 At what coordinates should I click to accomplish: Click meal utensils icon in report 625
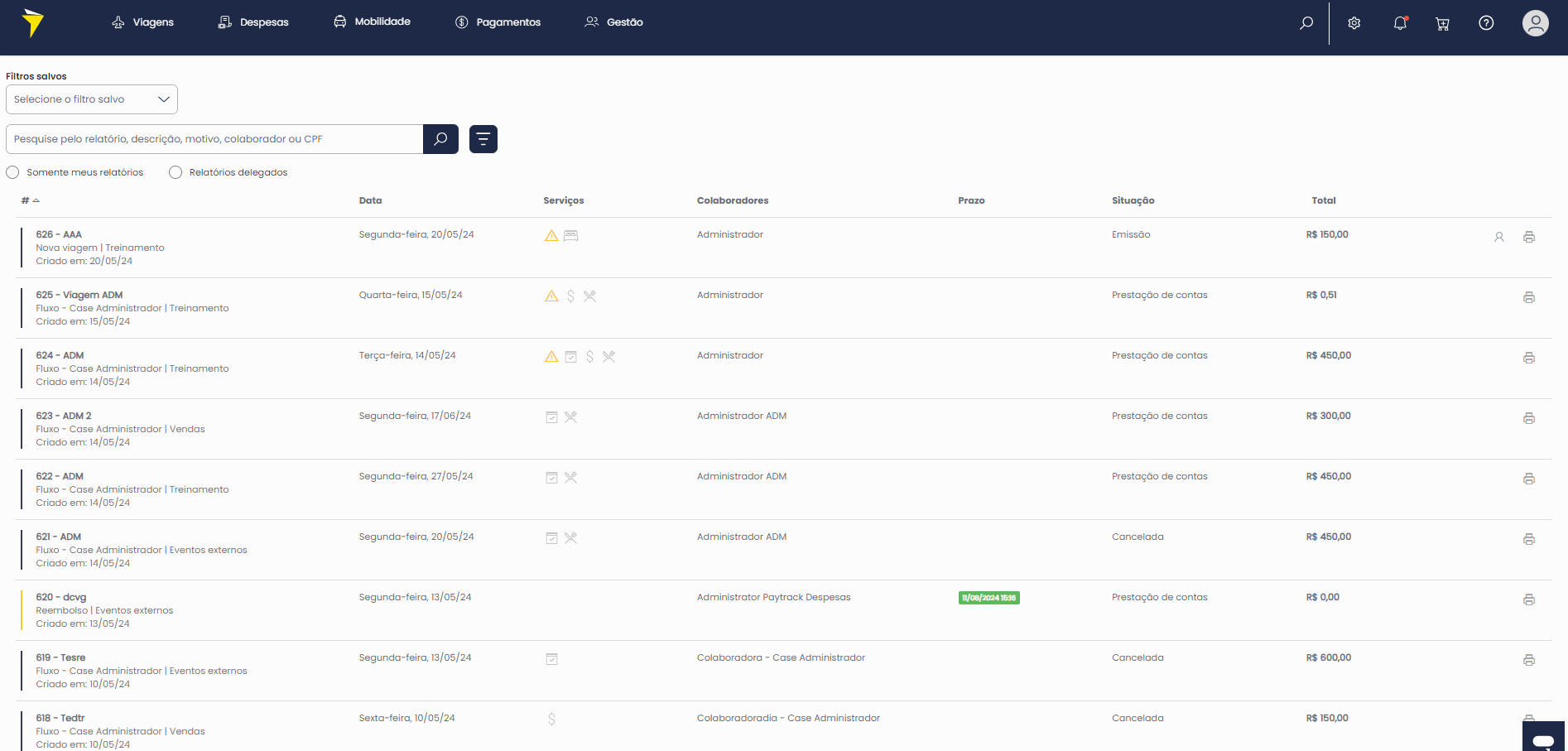[x=589, y=296]
